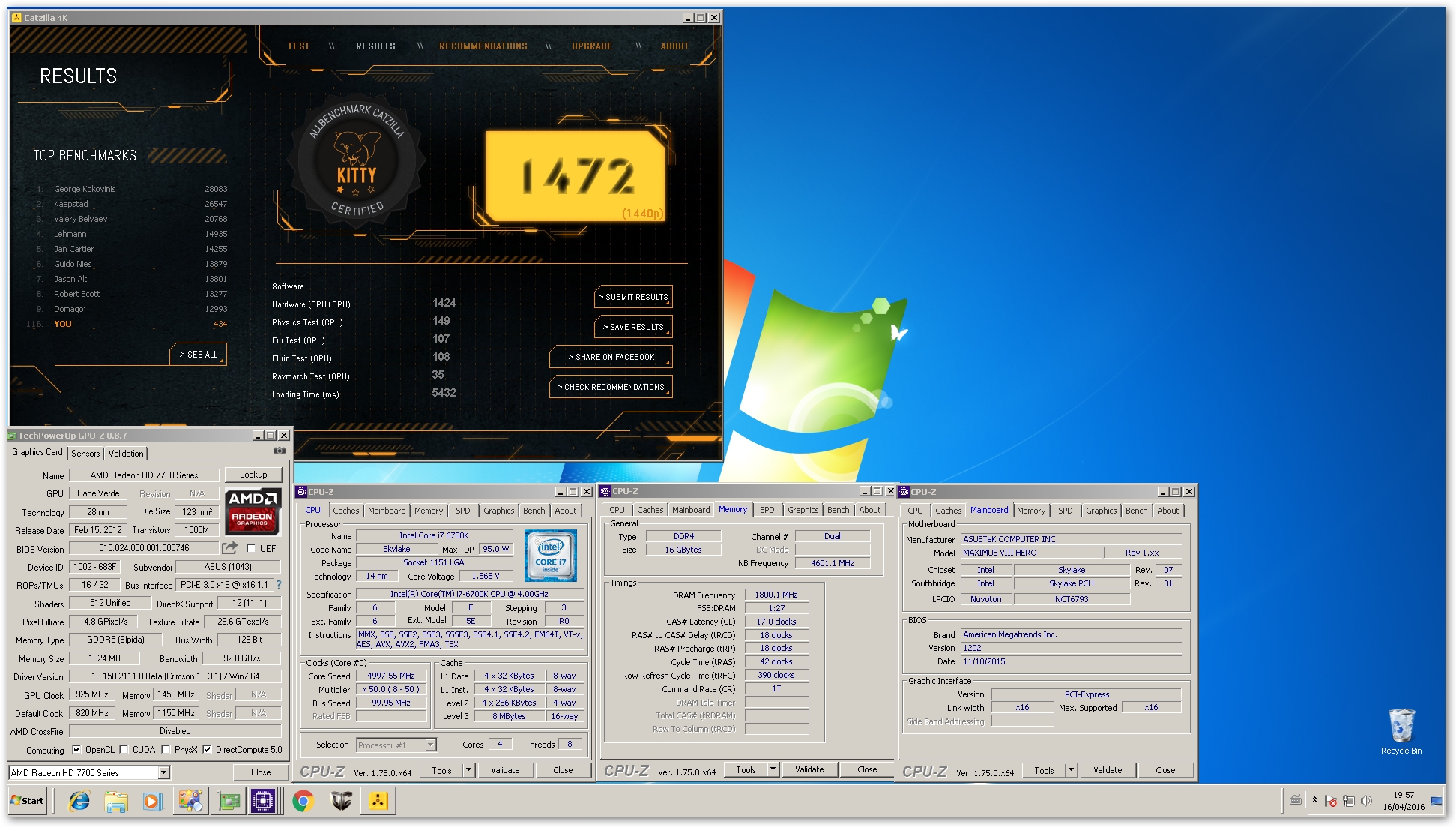Expand Tools dropdown arrow in CPU-Z Mainboard window
The width and height of the screenshot is (1456, 827).
click(x=1072, y=770)
